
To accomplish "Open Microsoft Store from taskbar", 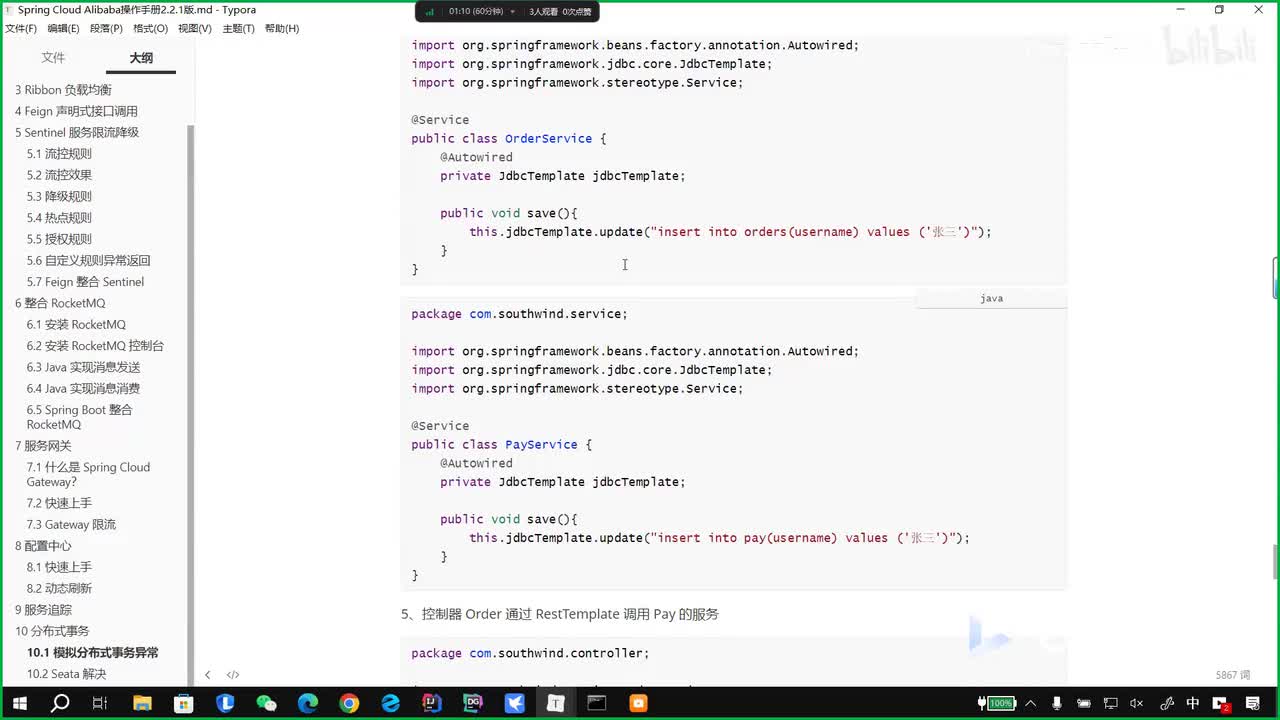I will tap(183, 703).
